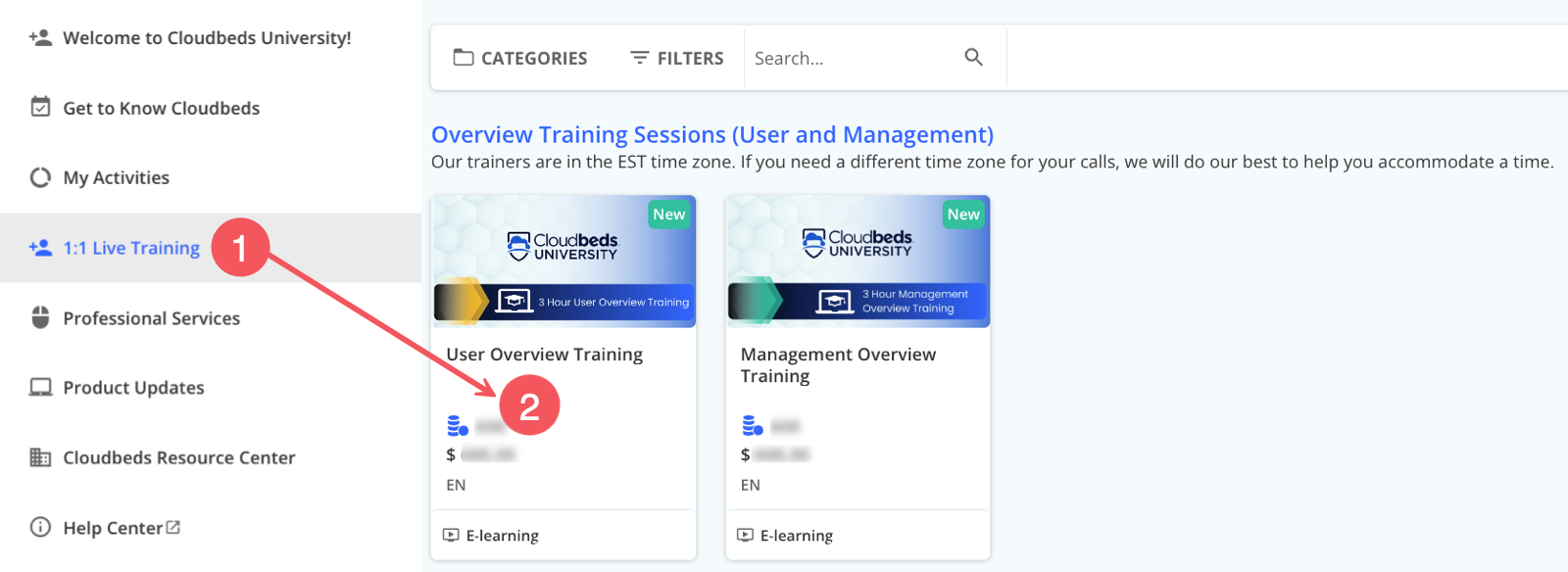1568x572 pixels.
Task: Click the folder icon next to CATEGORIES
Action: [464, 58]
